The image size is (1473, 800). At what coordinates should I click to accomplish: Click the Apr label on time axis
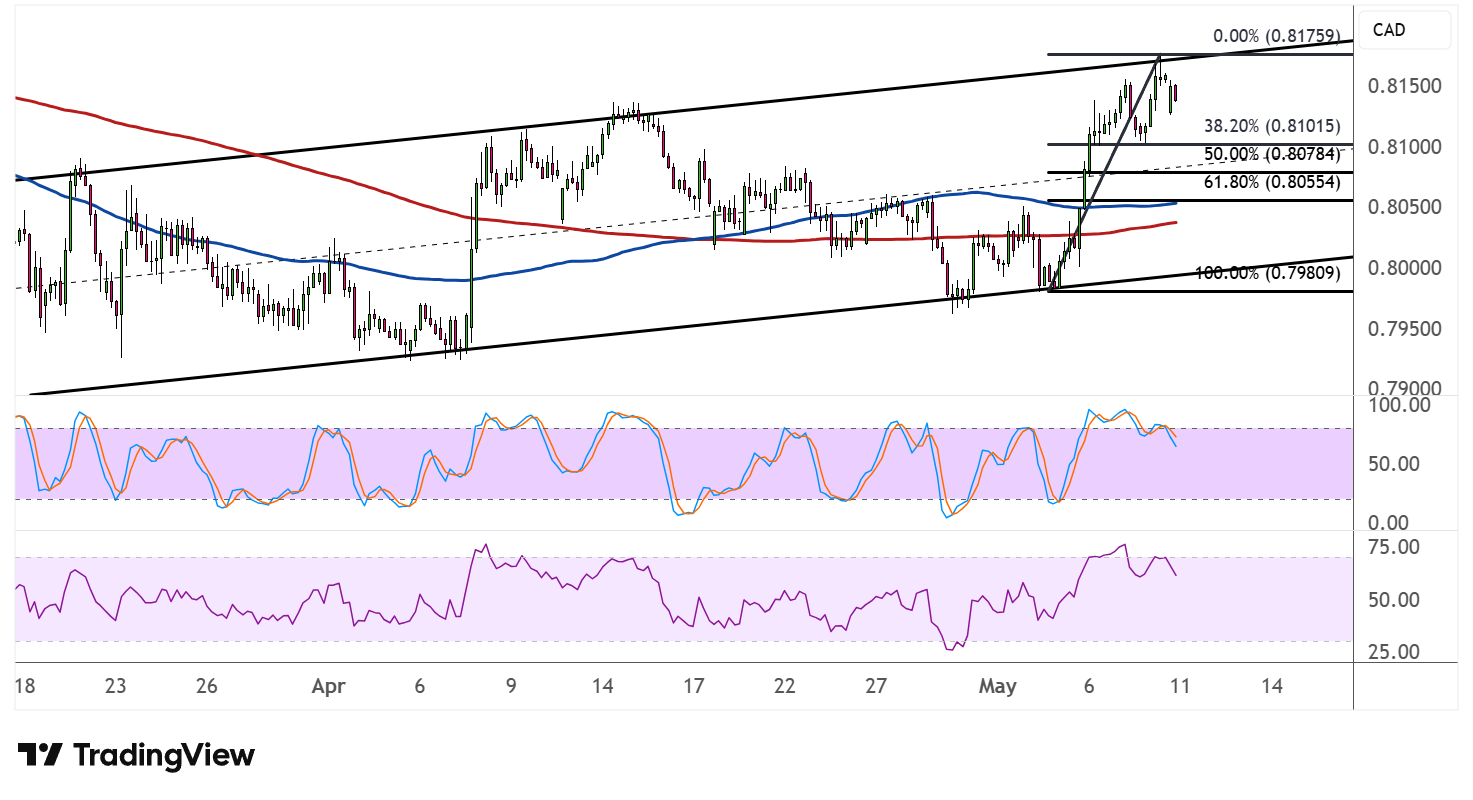coord(328,687)
